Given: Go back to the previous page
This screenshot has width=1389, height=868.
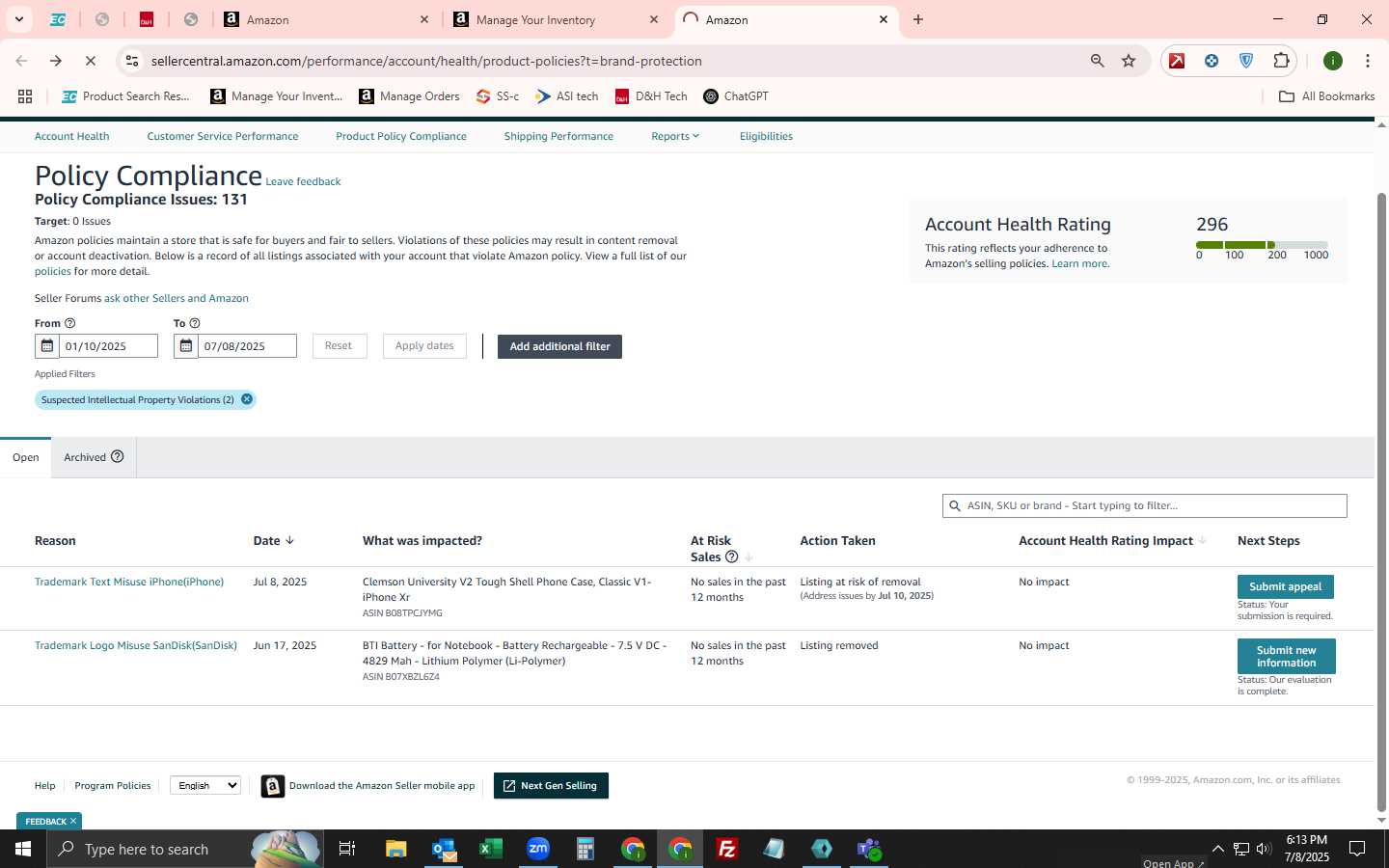Looking at the screenshot, I should point(21,61).
